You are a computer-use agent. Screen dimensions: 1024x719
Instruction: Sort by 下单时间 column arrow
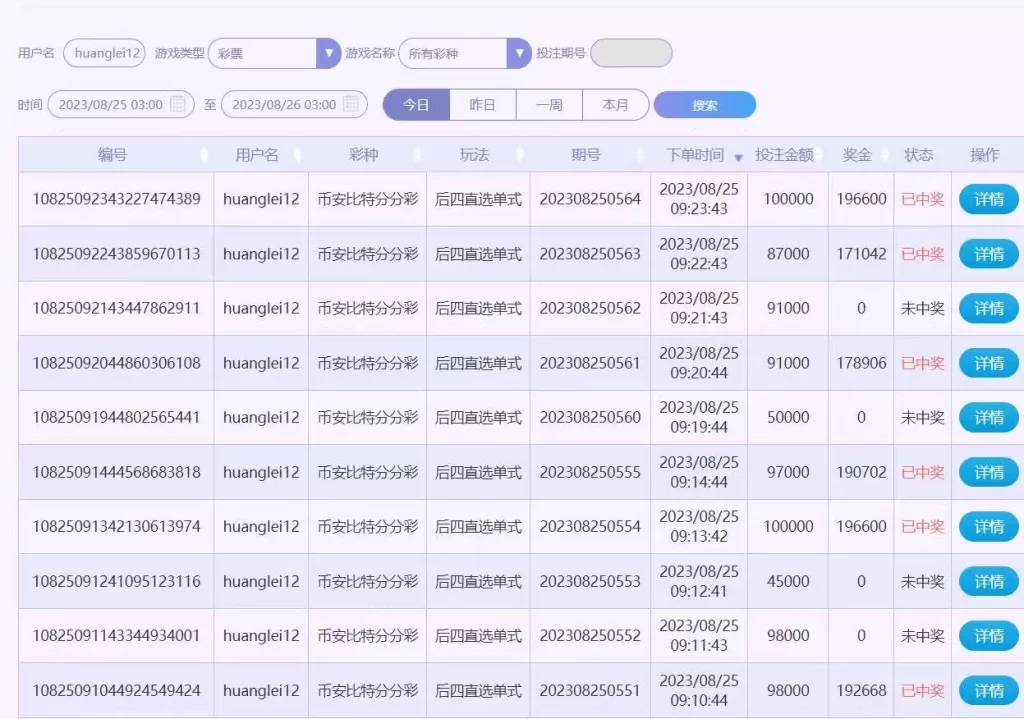(x=738, y=157)
